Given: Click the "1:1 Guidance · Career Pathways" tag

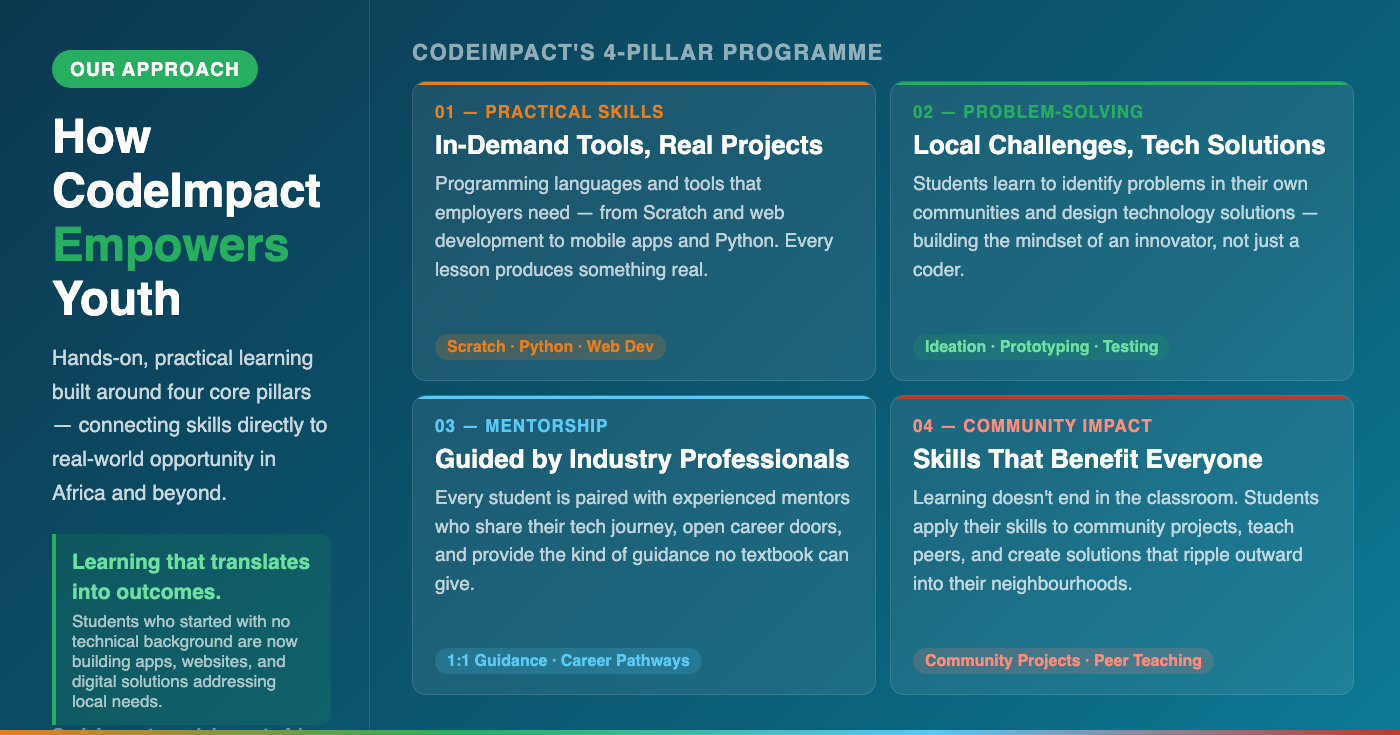Looking at the screenshot, I should [568, 661].
